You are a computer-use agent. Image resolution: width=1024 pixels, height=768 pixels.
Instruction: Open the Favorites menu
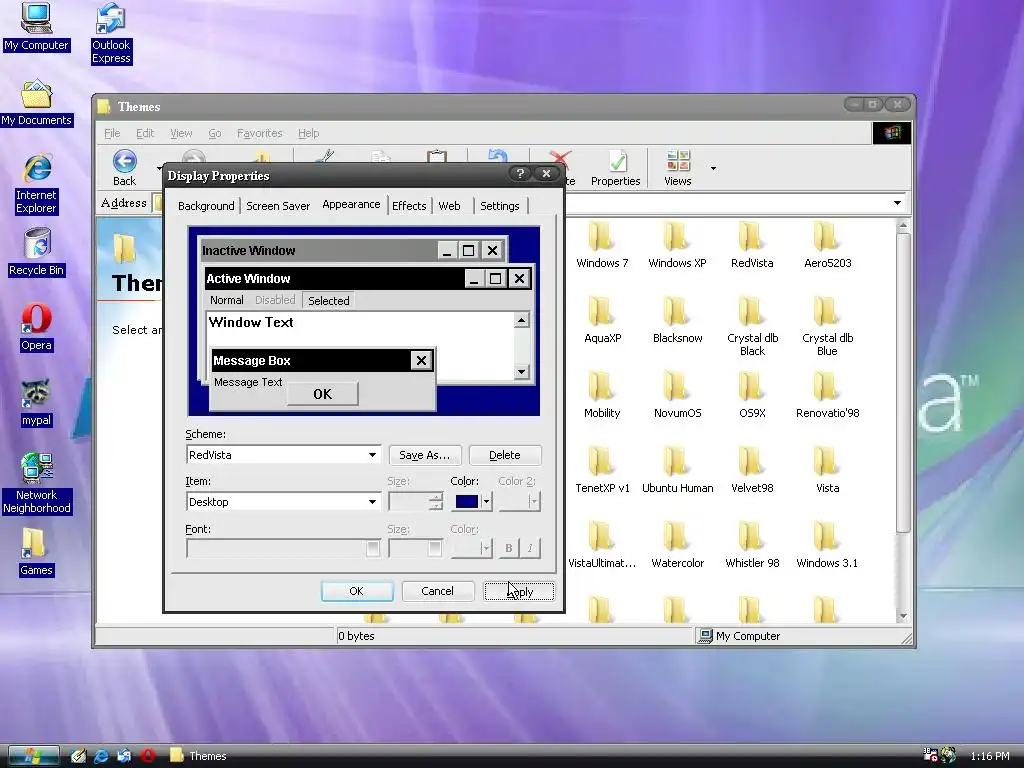[259, 133]
